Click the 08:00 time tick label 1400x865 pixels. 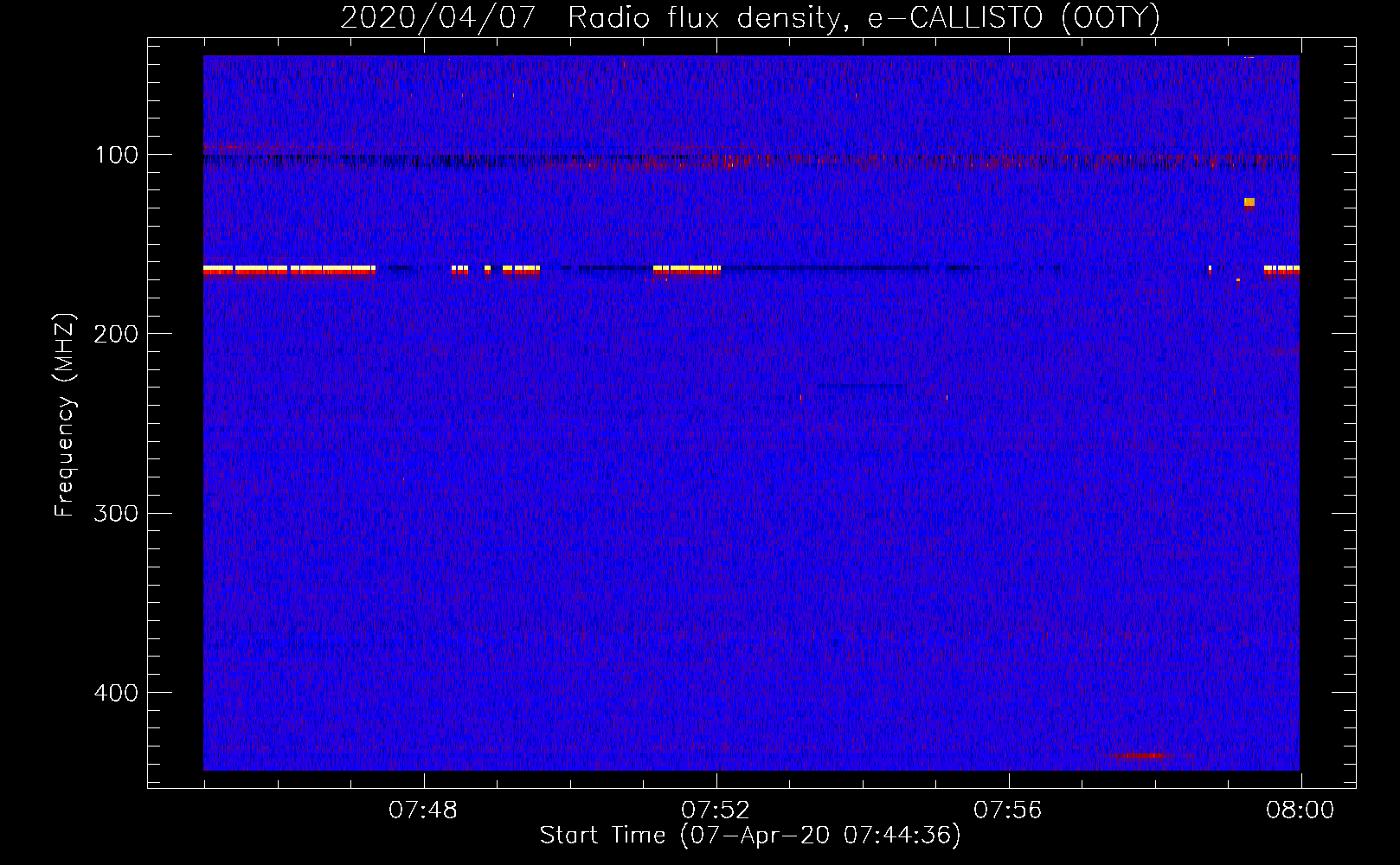1300,811
